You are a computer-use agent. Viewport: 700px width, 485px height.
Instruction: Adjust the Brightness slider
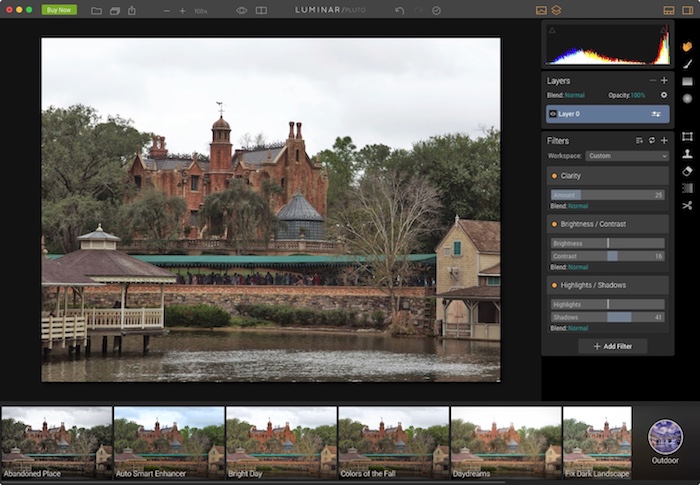click(608, 243)
